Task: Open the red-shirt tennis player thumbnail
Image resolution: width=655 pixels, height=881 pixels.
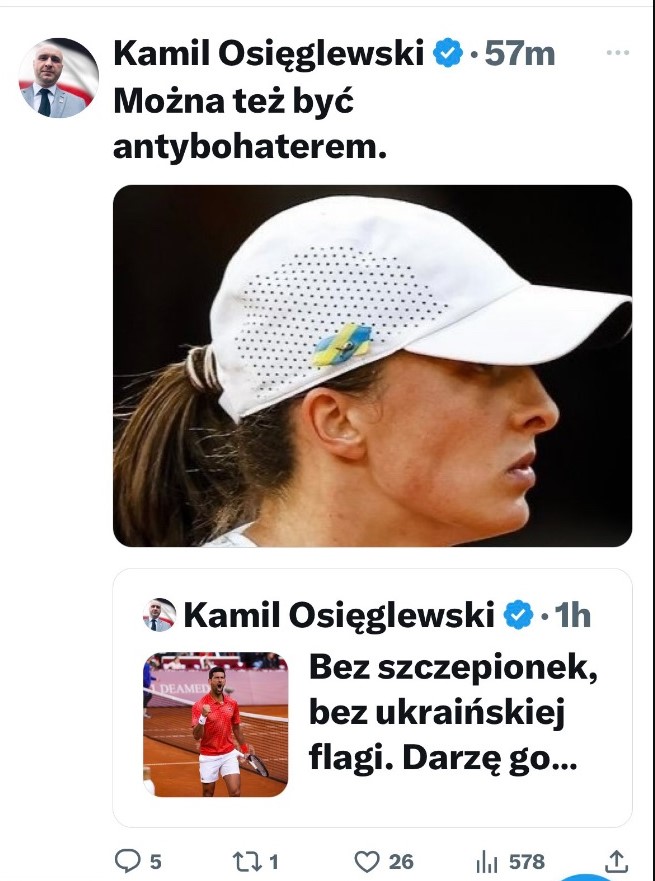Action: [216, 724]
